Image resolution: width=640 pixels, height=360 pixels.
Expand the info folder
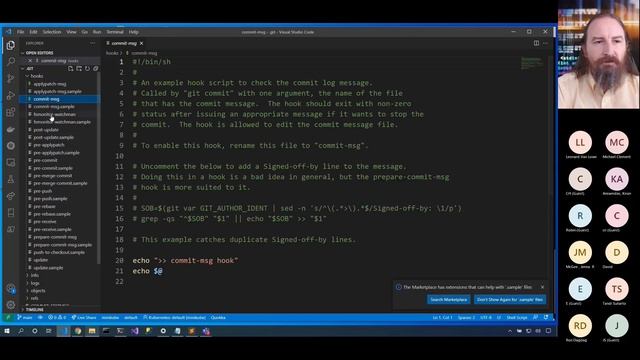click(x=35, y=276)
